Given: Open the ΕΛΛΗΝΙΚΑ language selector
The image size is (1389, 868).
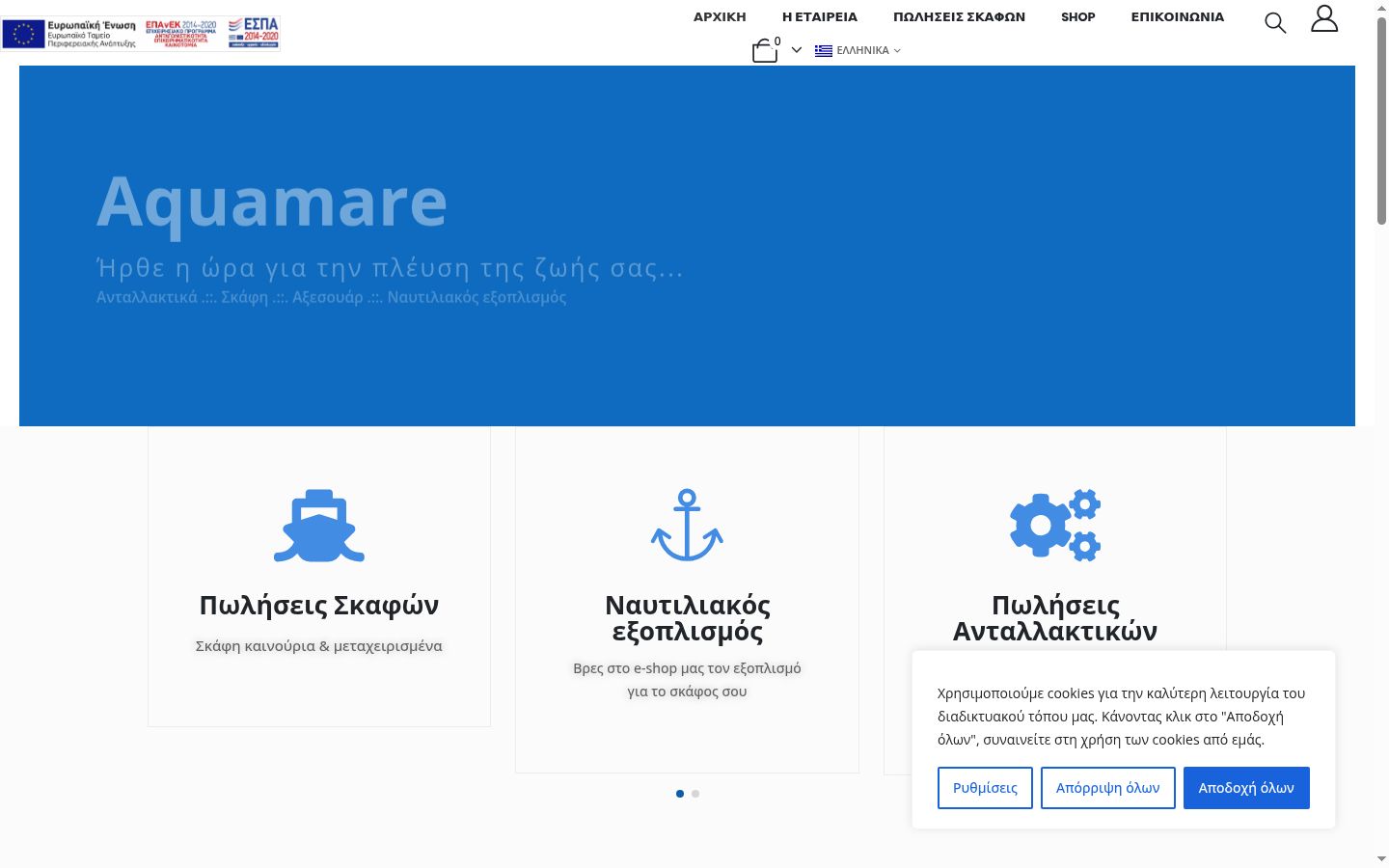Looking at the screenshot, I should [x=858, y=50].
